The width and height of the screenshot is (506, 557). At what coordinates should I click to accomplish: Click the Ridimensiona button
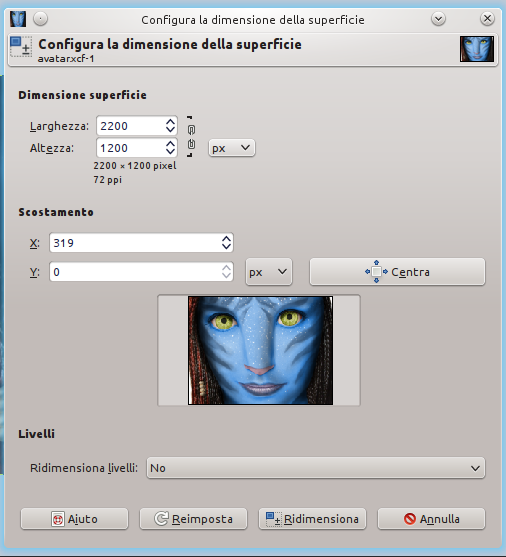tap(312, 519)
